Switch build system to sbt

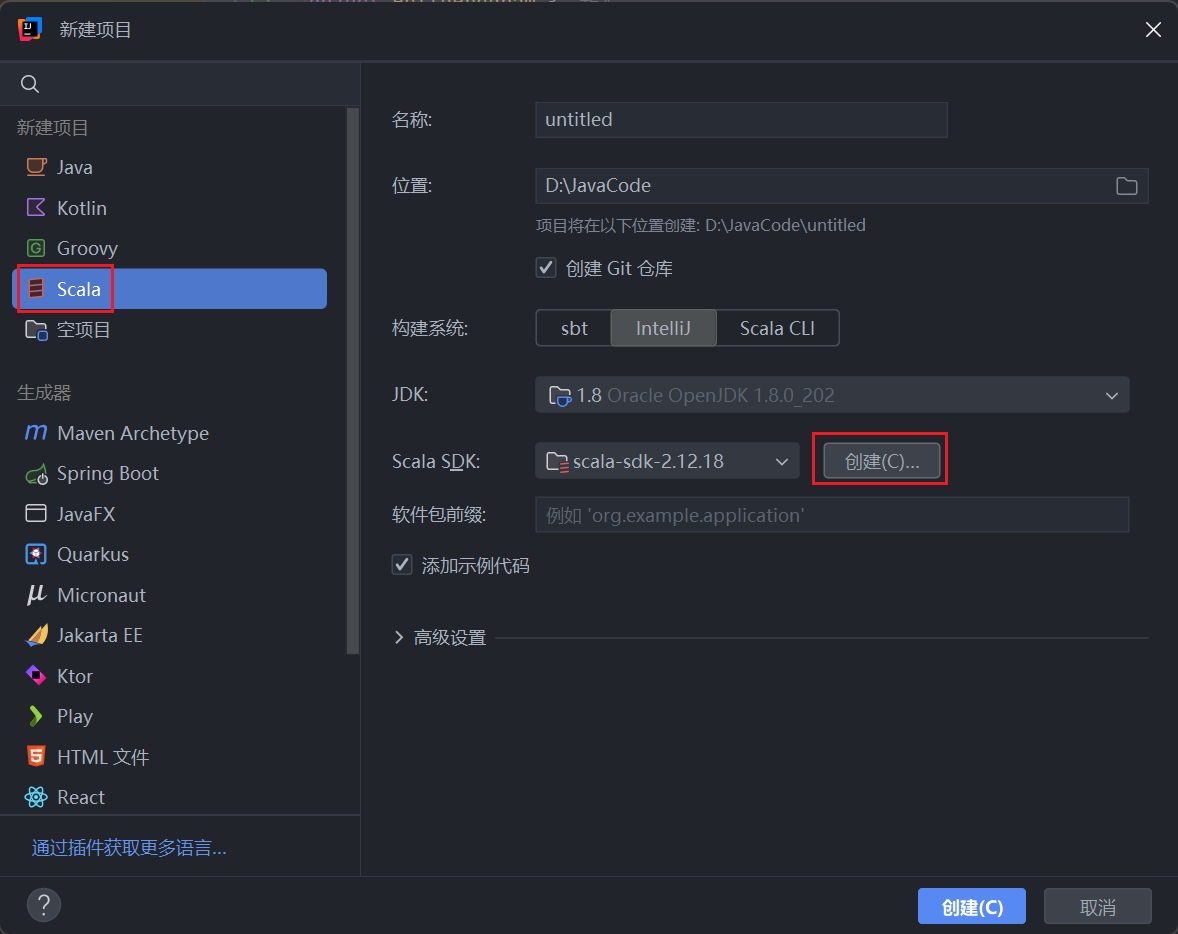coord(574,328)
